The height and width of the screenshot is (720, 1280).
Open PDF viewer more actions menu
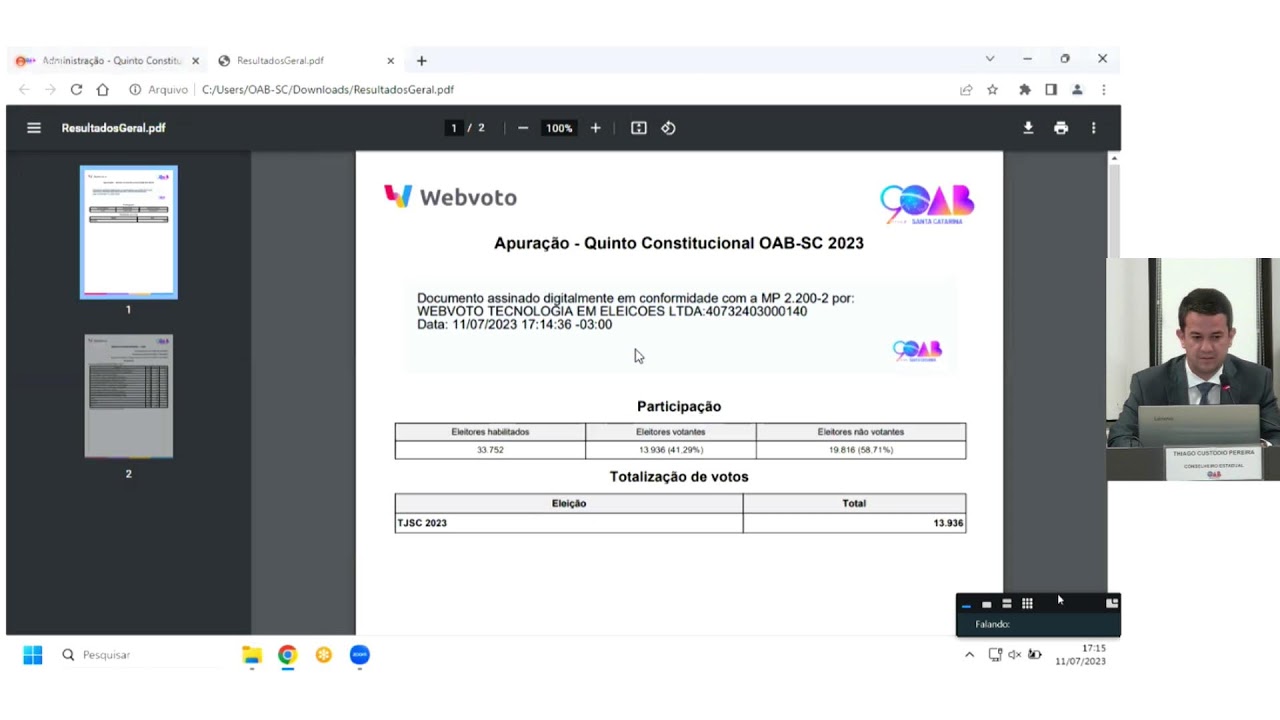[x=1093, y=128]
